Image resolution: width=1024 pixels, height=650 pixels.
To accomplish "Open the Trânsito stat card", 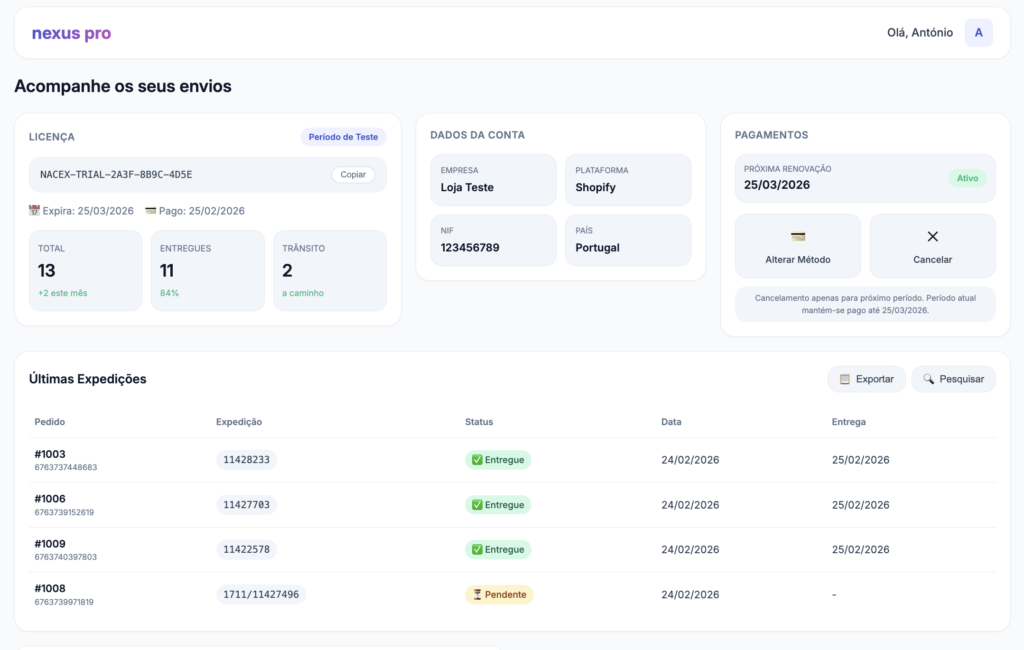I will pos(329,270).
